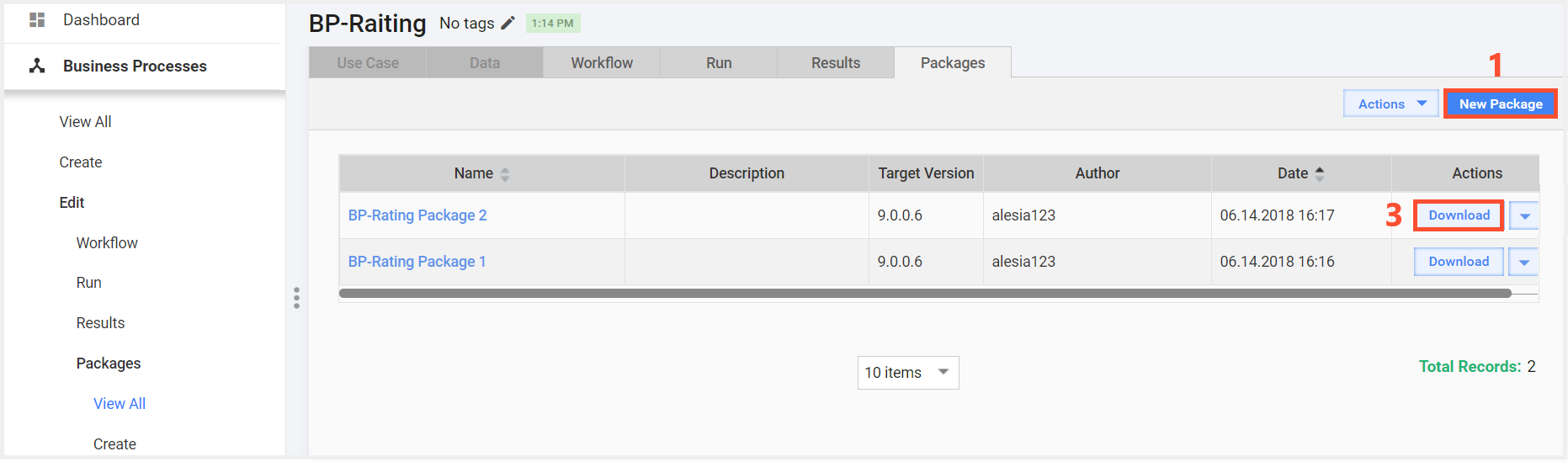Screen dimensions: 1568x462
Task: Switch to the Results tab
Action: (x=836, y=63)
